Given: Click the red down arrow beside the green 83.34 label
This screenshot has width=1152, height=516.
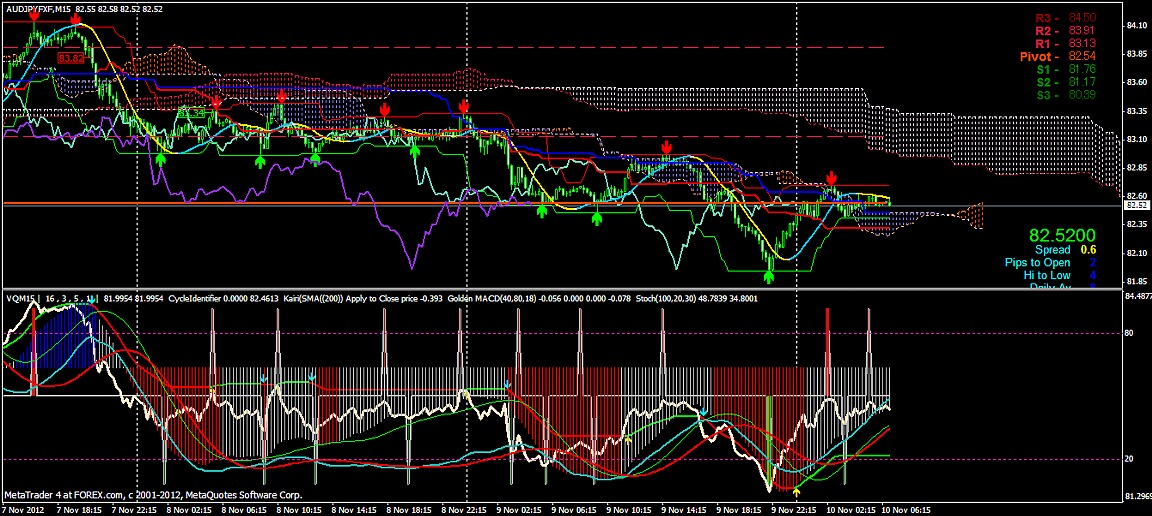Looking at the screenshot, I should [x=217, y=102].
